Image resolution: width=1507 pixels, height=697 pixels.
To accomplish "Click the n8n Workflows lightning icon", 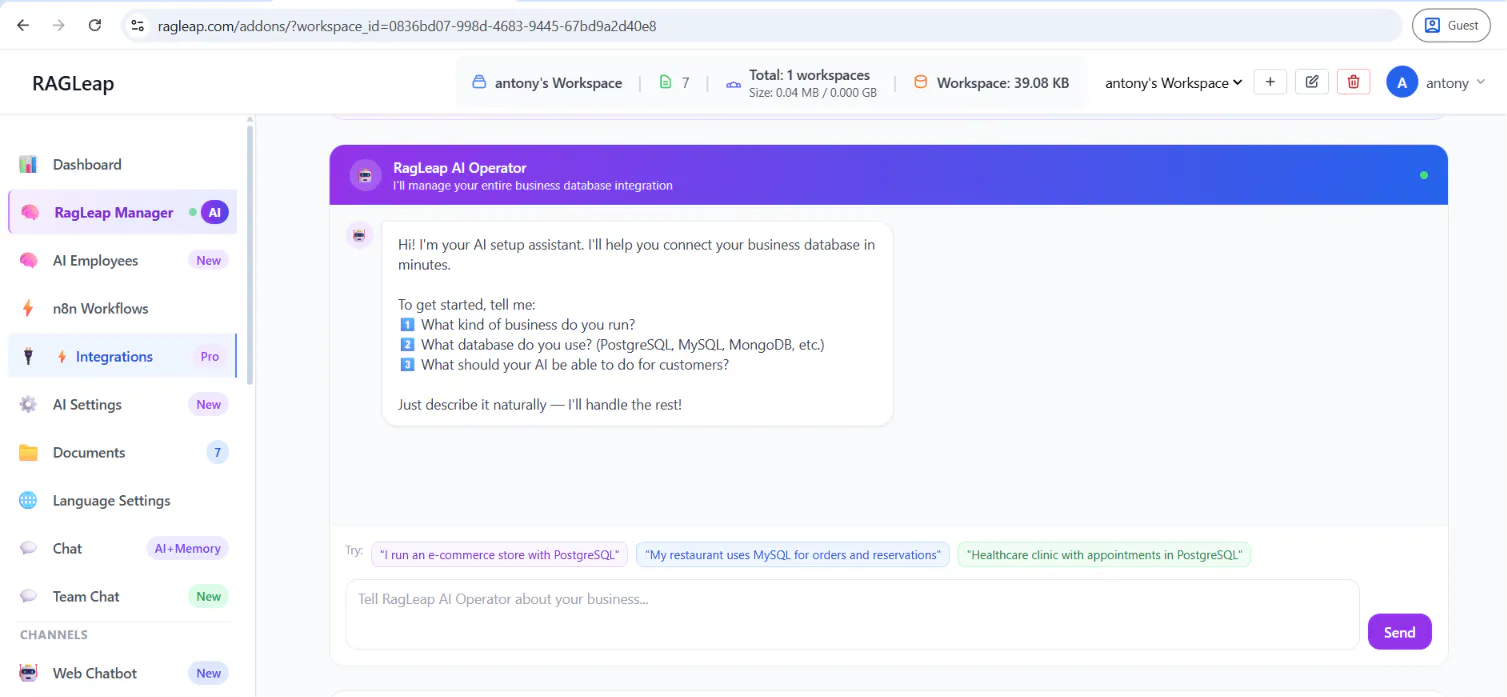I will [28, 308].
